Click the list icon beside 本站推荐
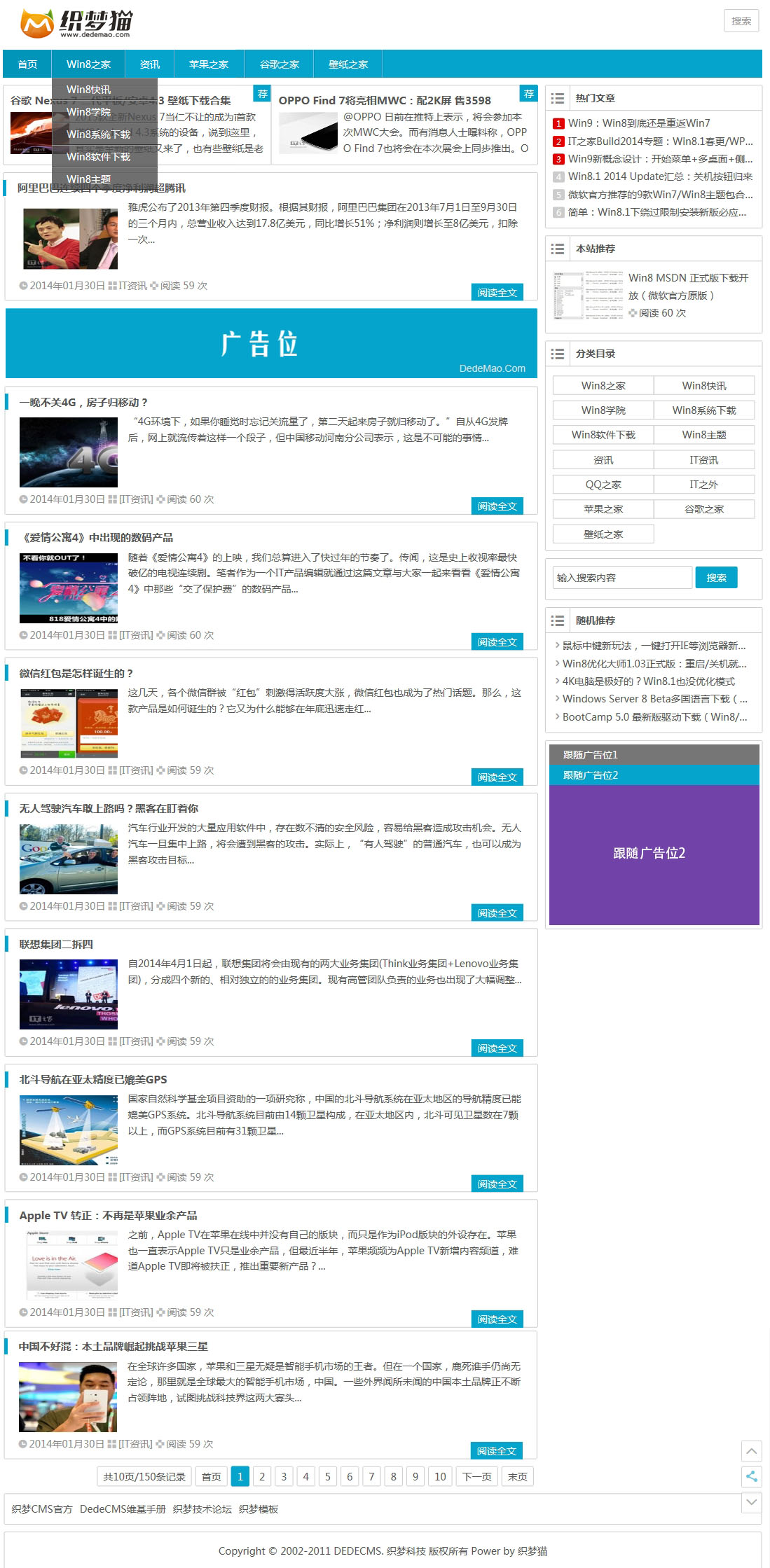This screenshot has height=1568, width=770. click(x=558, y=249)
